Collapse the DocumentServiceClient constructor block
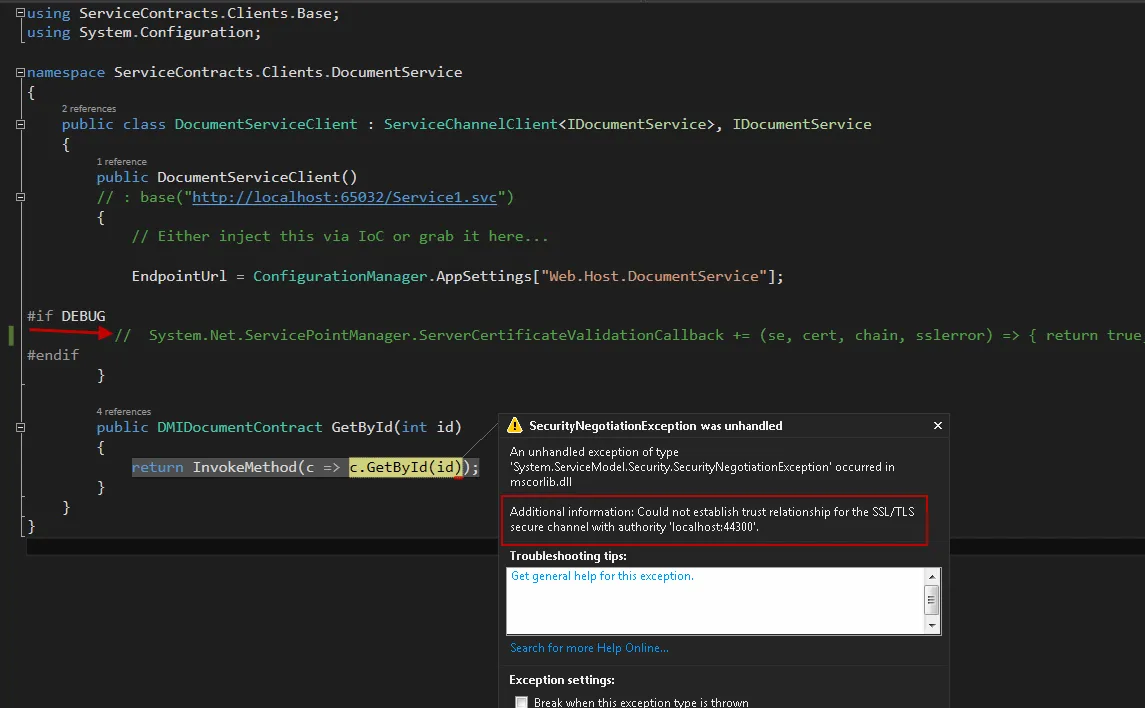1145x708 pixels. 20,197
